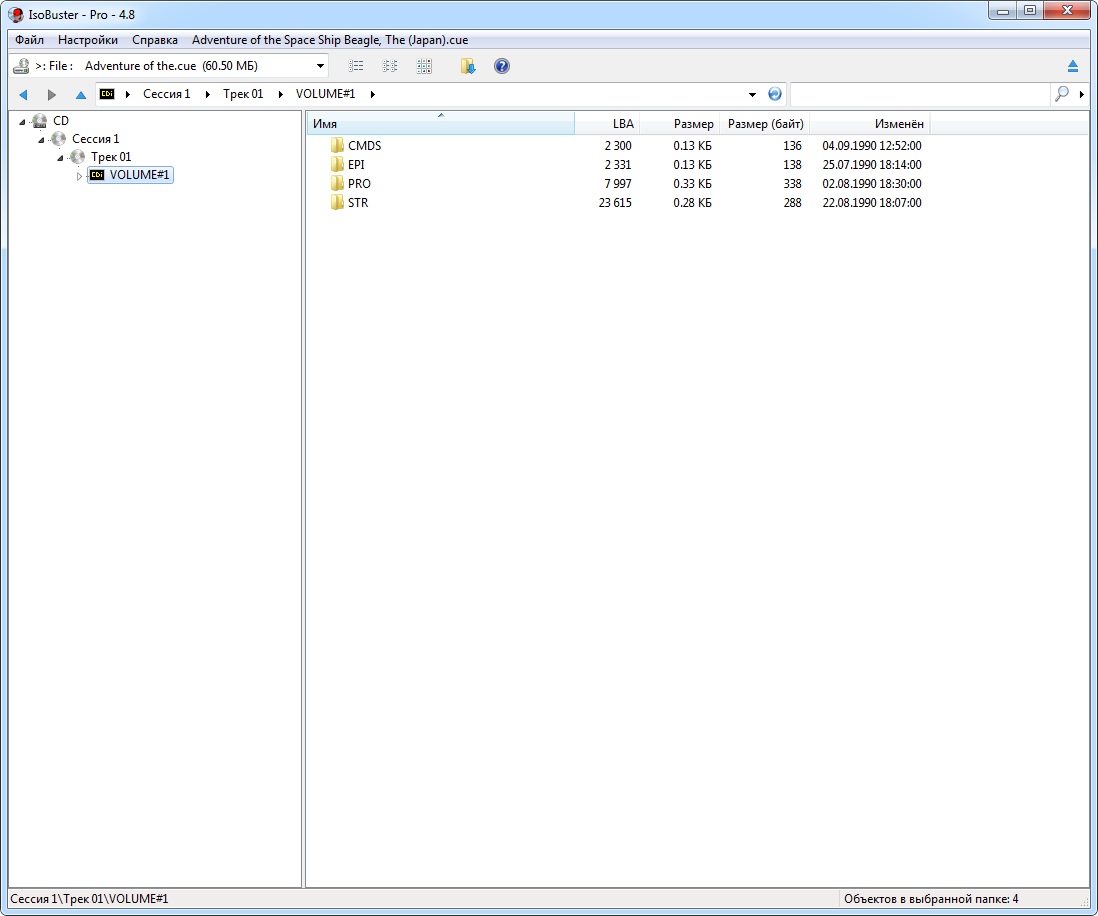Screen dimensions: 1098x916
Task: Click the STR folder name
Action: [358, 202]
